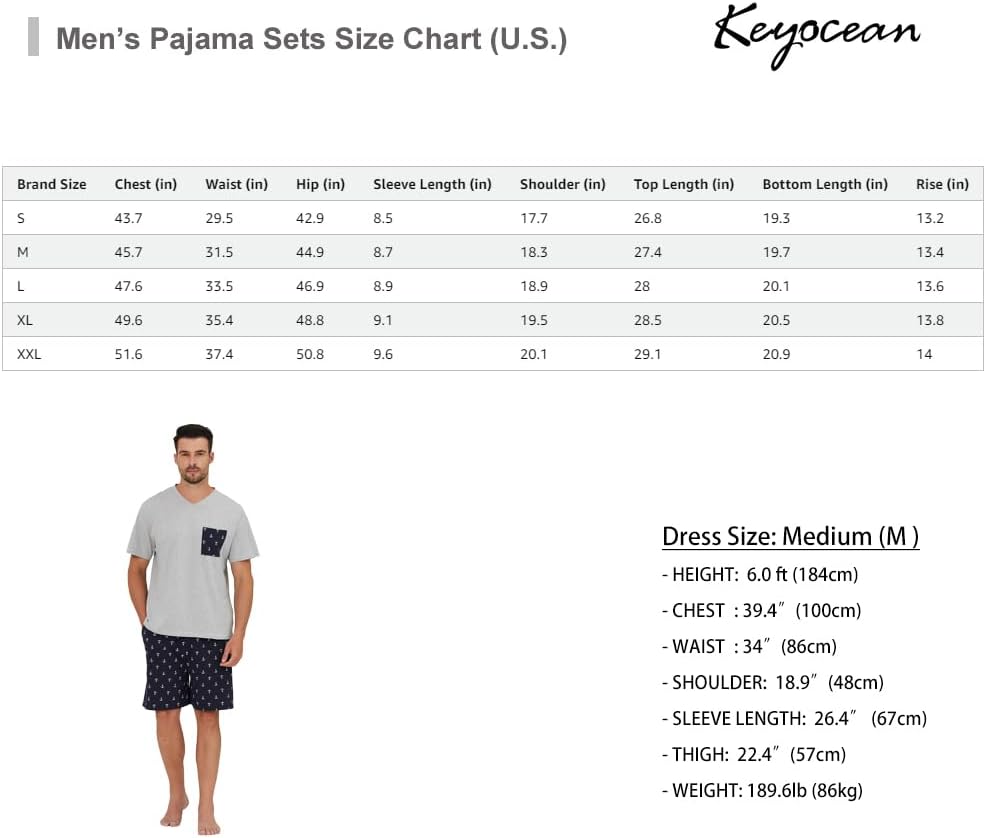This screenshot has width=986, height=838.
Task: Click the Sleeve Length (in) column header
Action: 432,184
